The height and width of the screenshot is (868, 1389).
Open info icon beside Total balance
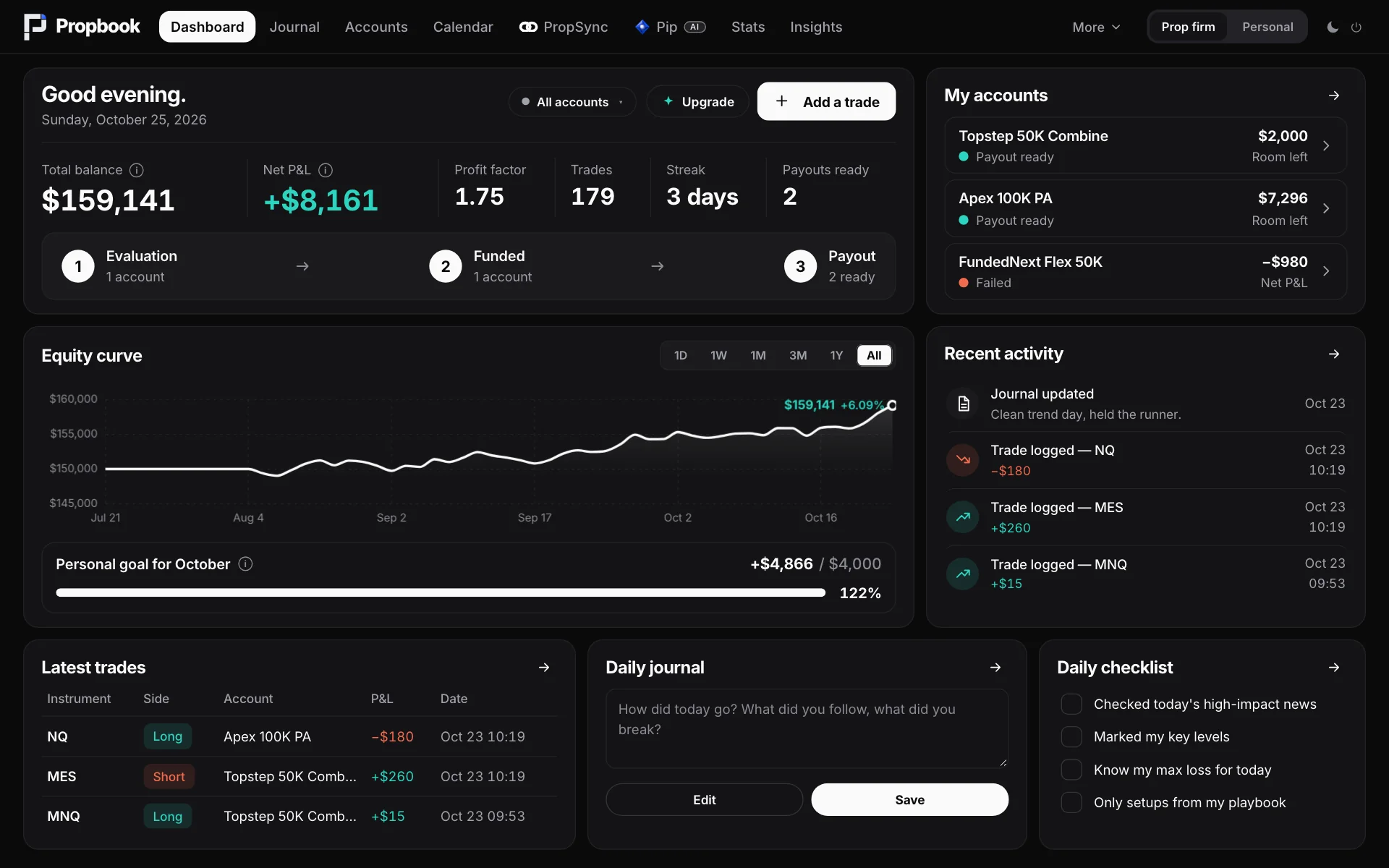pos(136,170)
